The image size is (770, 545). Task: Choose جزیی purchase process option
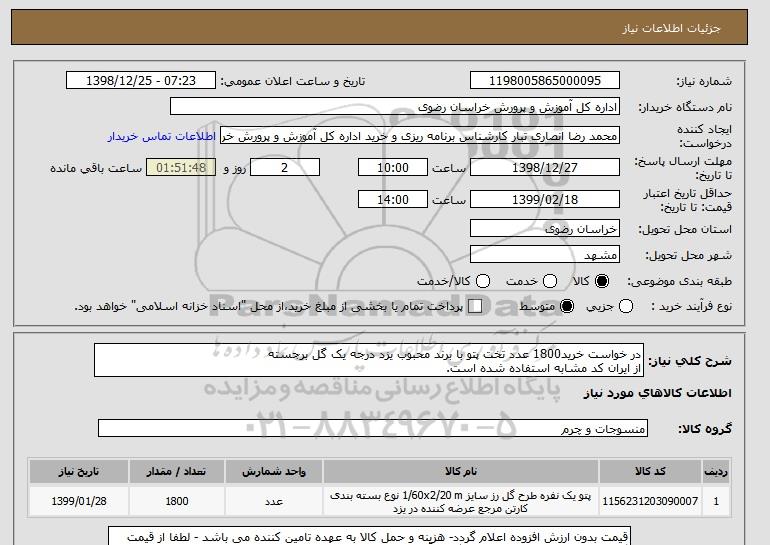coord(626,306)
